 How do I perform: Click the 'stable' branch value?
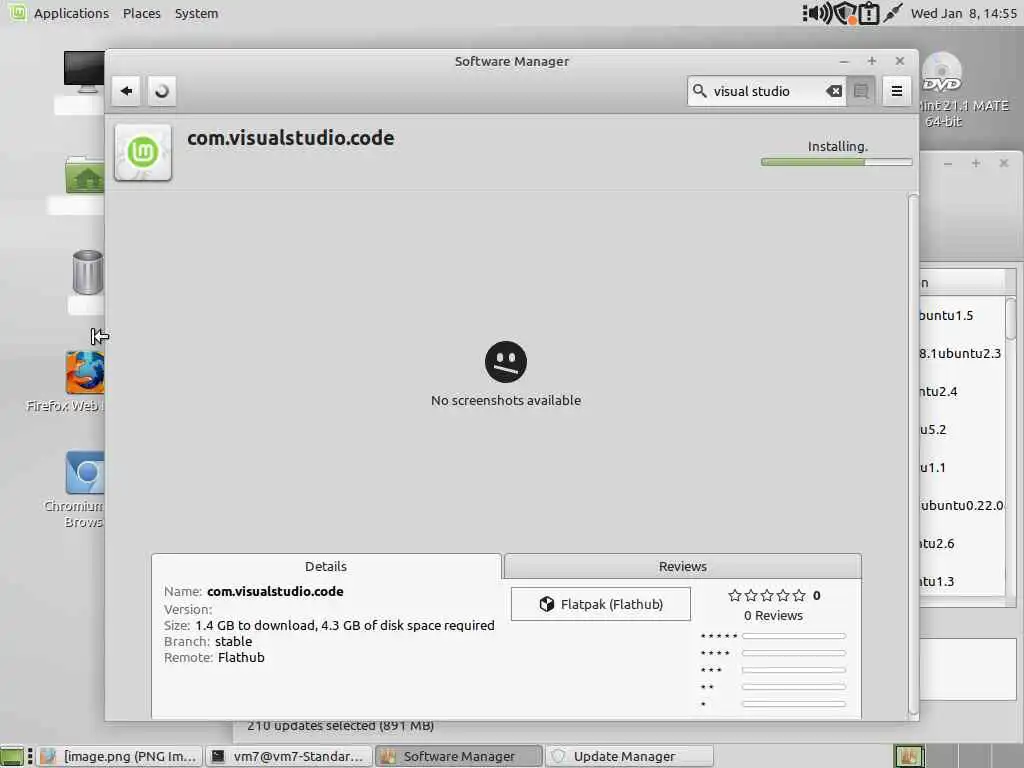pos(233,641)
